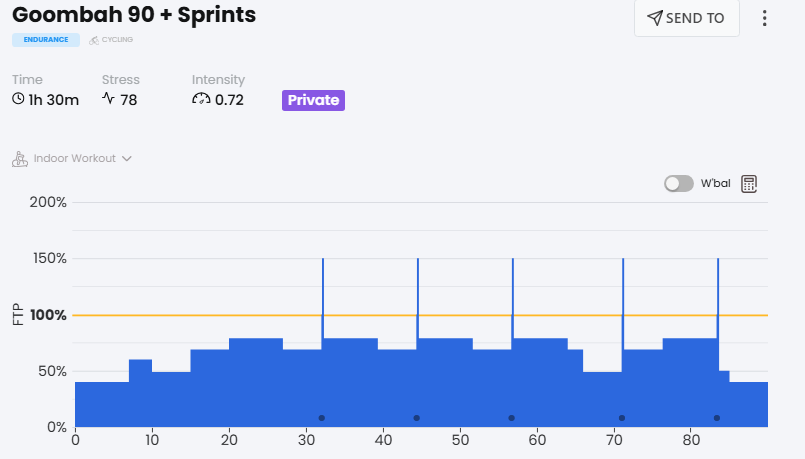Open the three-dot more options menu
This screenshot has height=459, width=805.
tap(765, 18)
